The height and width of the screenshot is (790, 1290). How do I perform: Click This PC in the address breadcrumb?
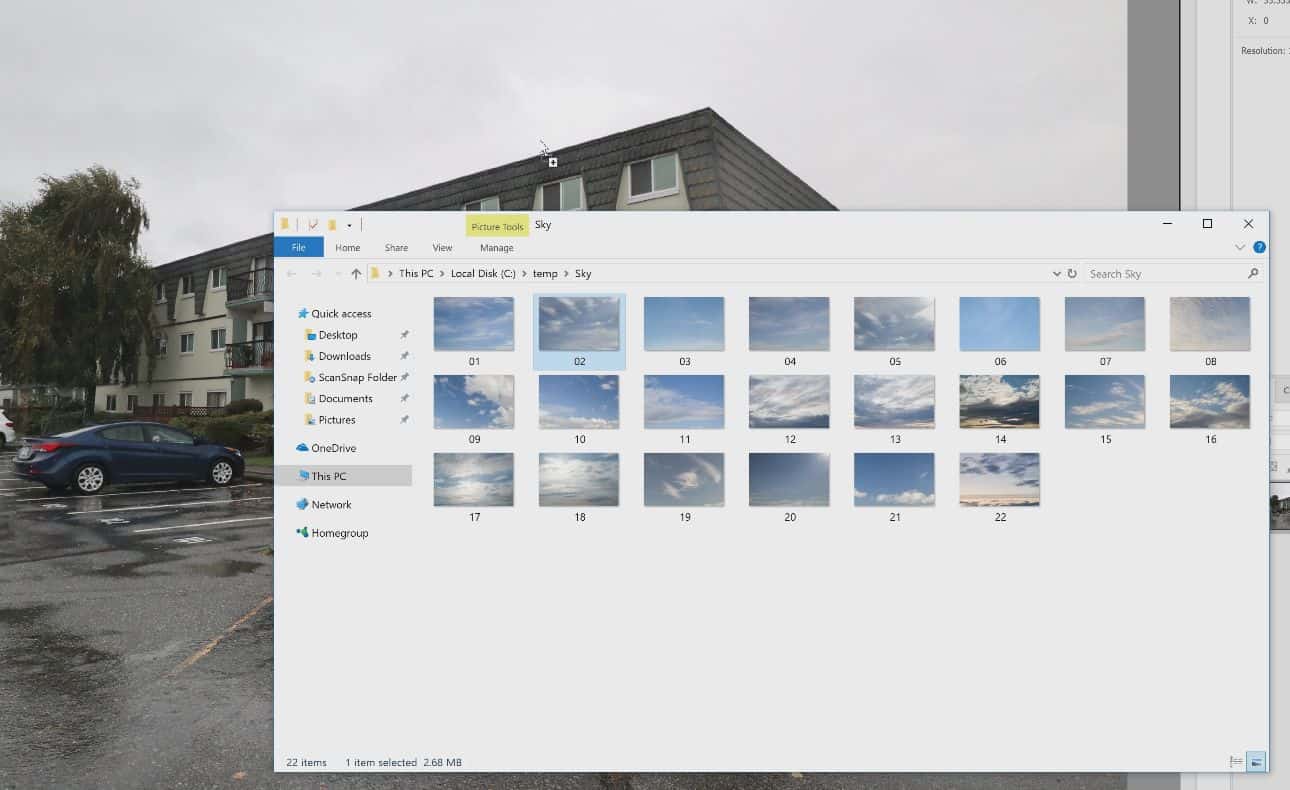click(x=416, y=273)
